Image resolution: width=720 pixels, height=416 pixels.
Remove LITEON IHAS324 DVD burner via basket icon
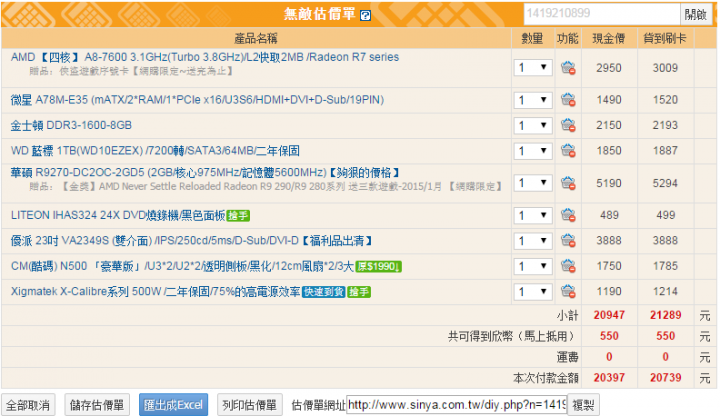click(568, 215)
